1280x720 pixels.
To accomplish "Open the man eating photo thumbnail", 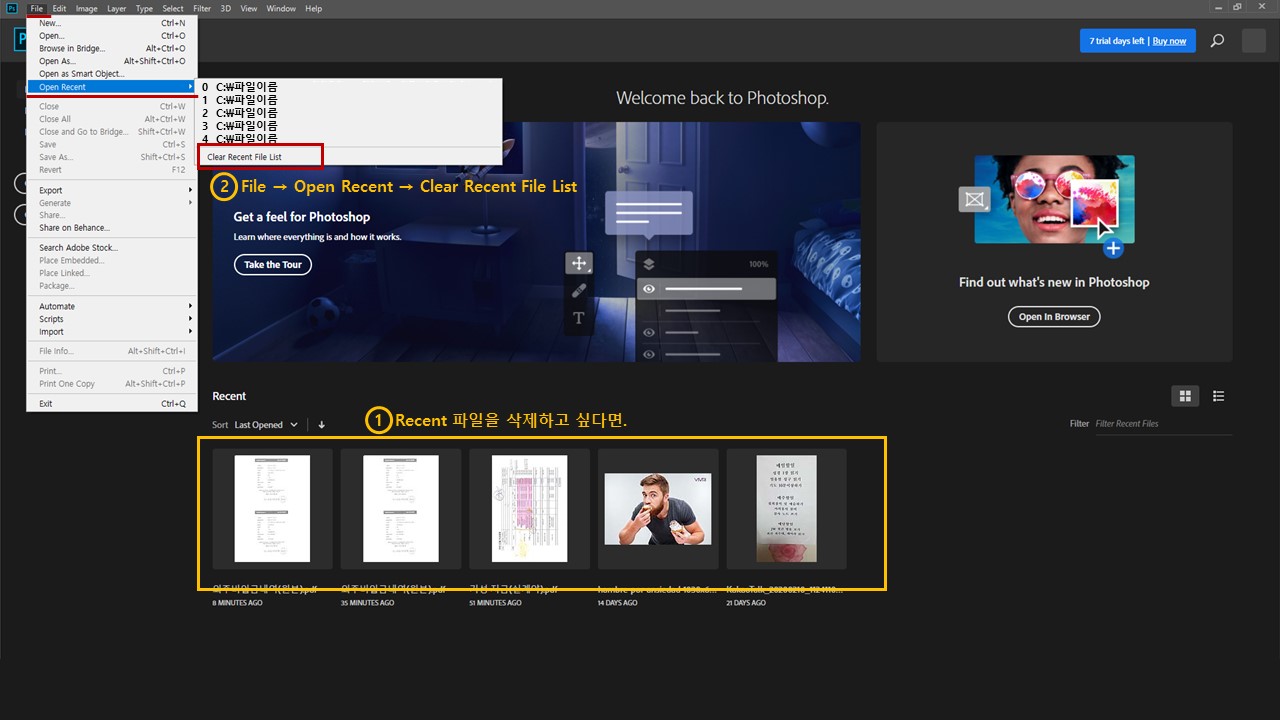I will pyautogui.click(x=658, y=508).
